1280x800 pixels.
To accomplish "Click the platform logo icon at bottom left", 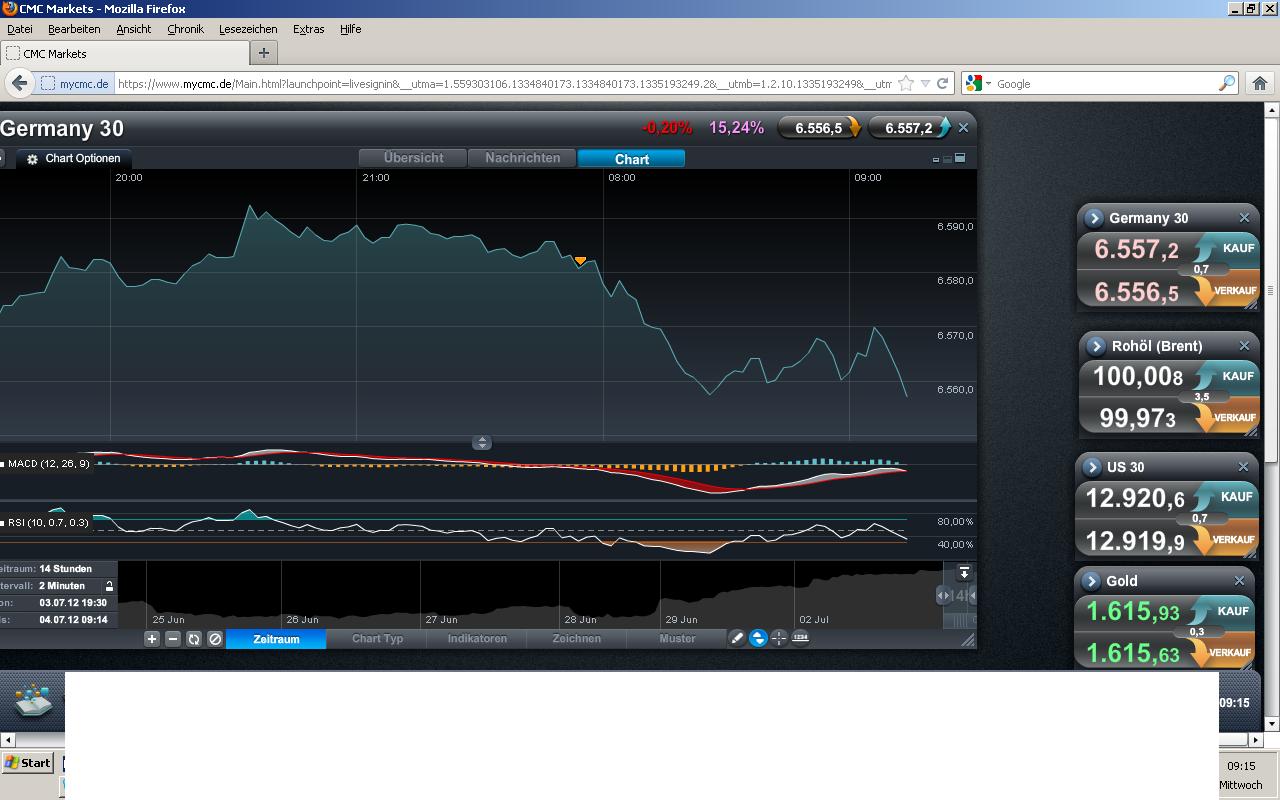I will coord(33,699).
